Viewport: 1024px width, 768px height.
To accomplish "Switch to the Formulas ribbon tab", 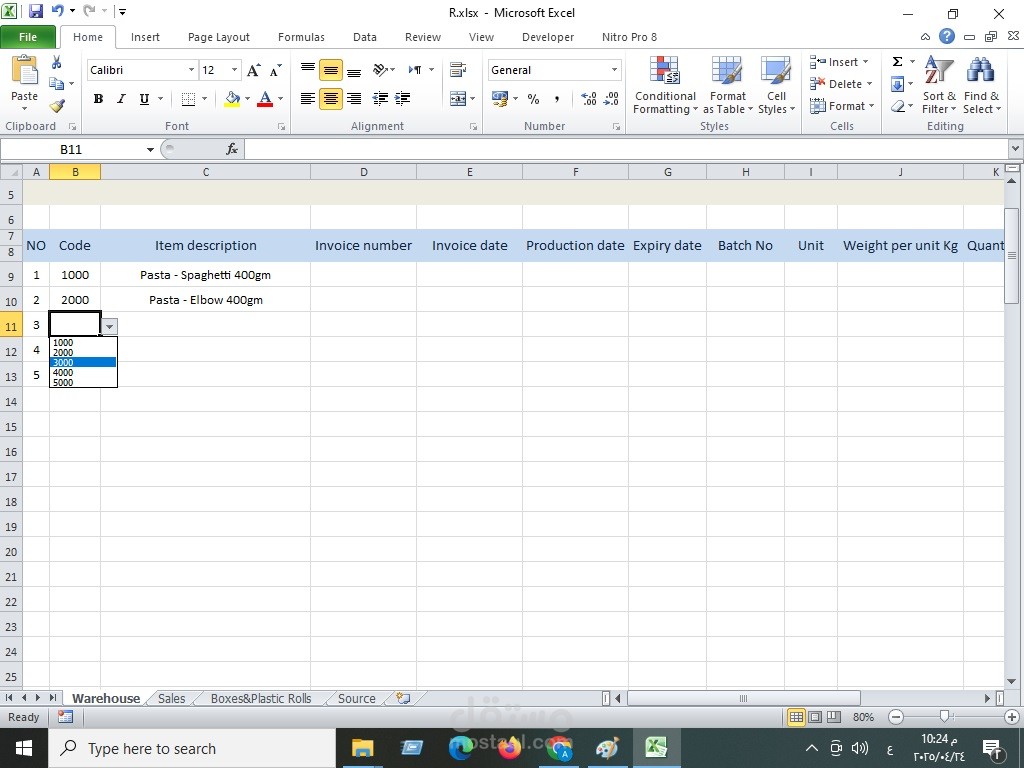I will (x=301, y=37).
